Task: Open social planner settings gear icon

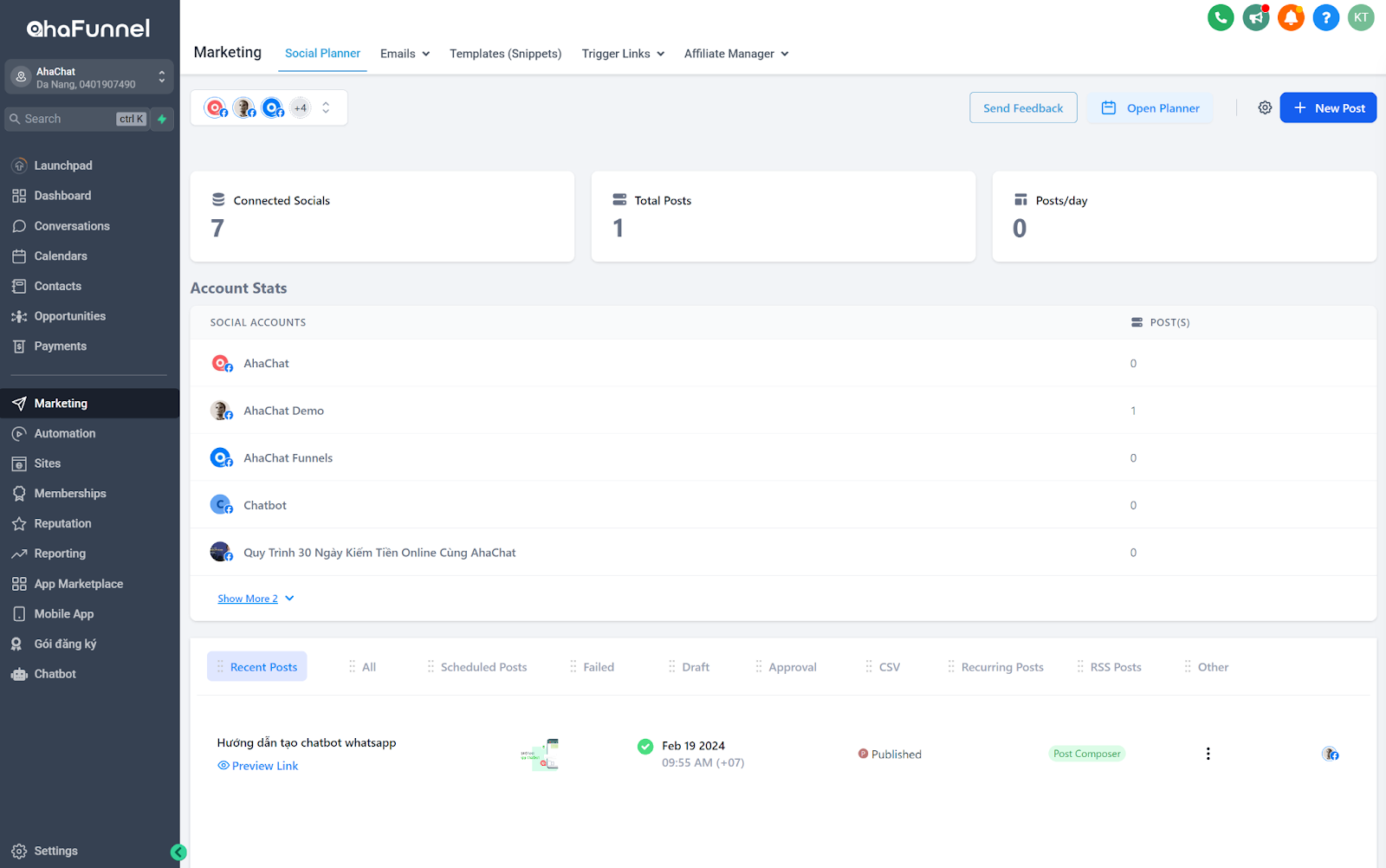Action: [1265, 107]
